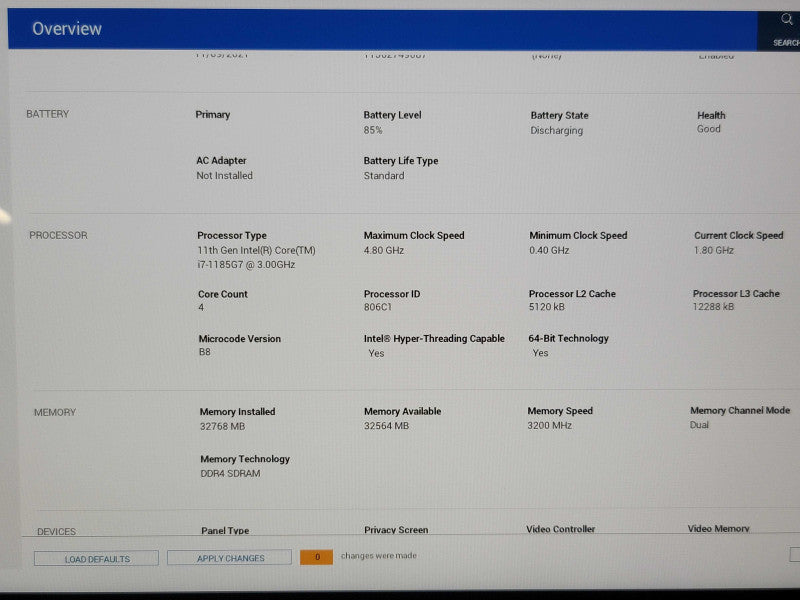Click the Apply Changes button
The image size is (800, 600).
point(230,558)
